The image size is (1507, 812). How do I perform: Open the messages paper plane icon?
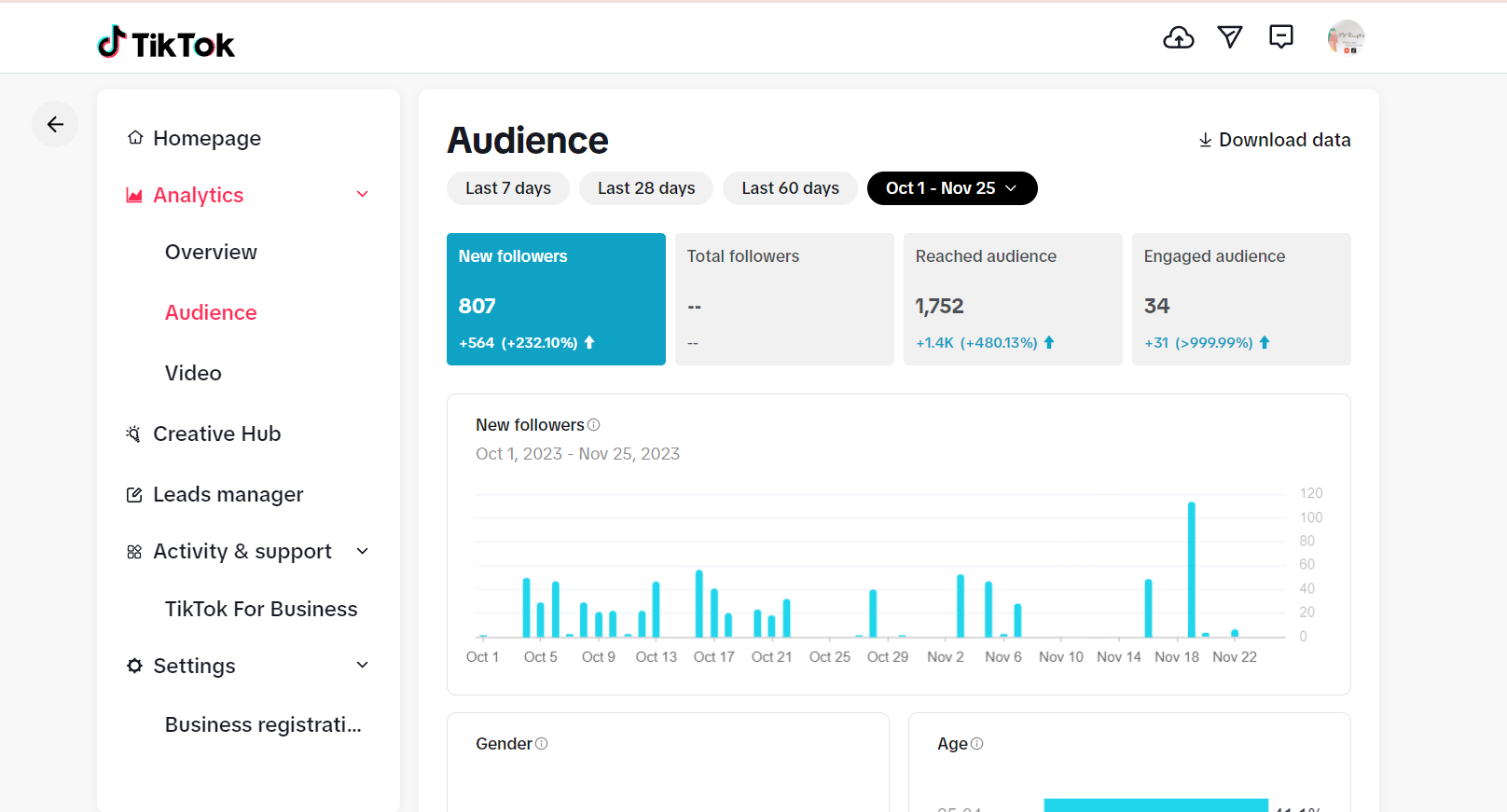pyautogui.click(x=1230, y=37)
